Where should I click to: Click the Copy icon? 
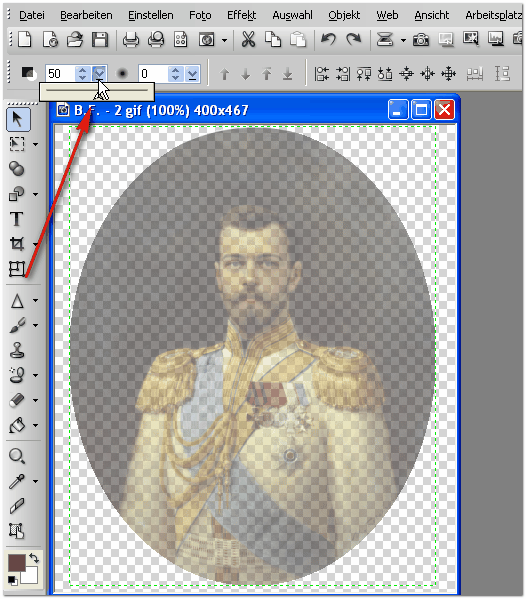click(273, 40)
